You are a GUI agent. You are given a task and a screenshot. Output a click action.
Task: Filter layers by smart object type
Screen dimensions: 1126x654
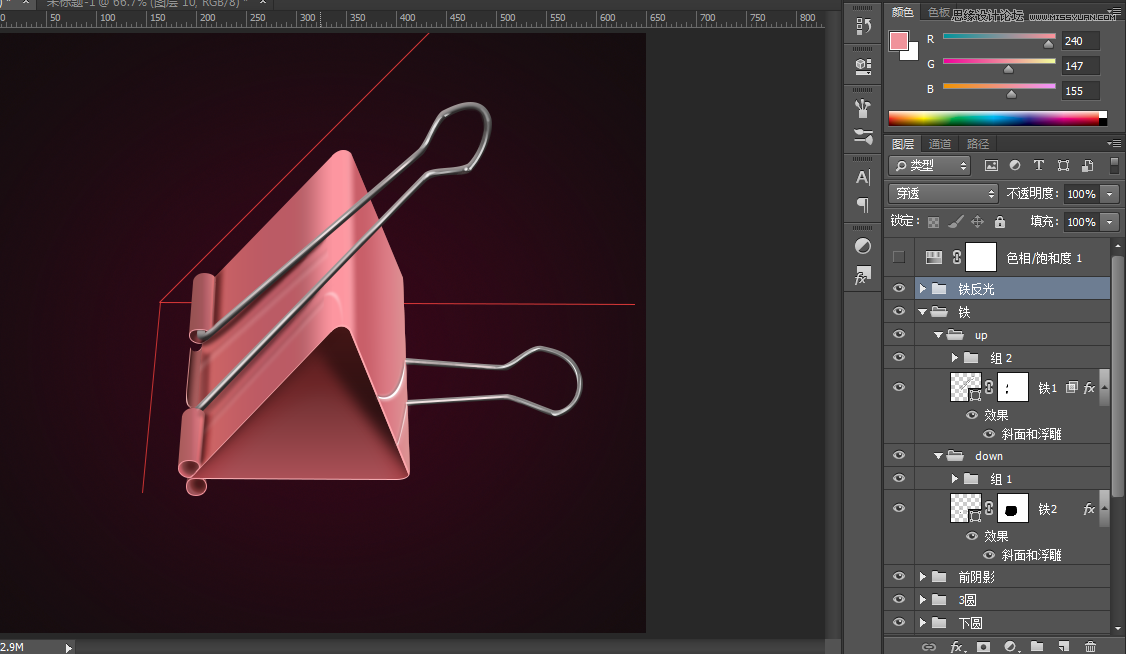coord(1088,166)
